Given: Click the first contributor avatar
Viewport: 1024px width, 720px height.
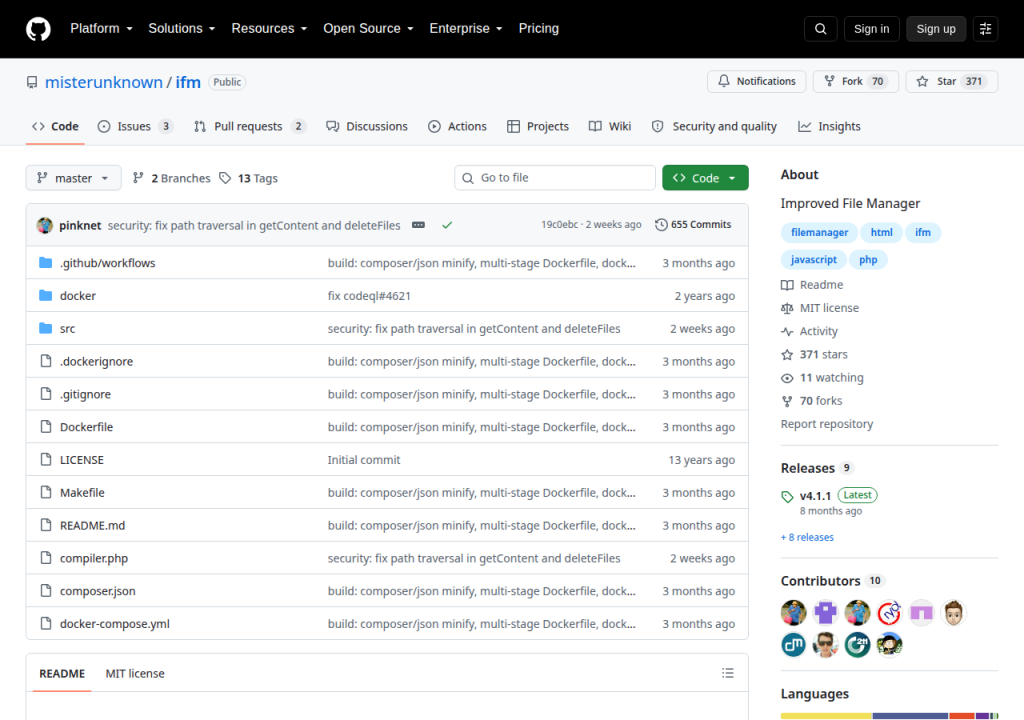Looking at the screenshot, I should (x=793, y=613).
